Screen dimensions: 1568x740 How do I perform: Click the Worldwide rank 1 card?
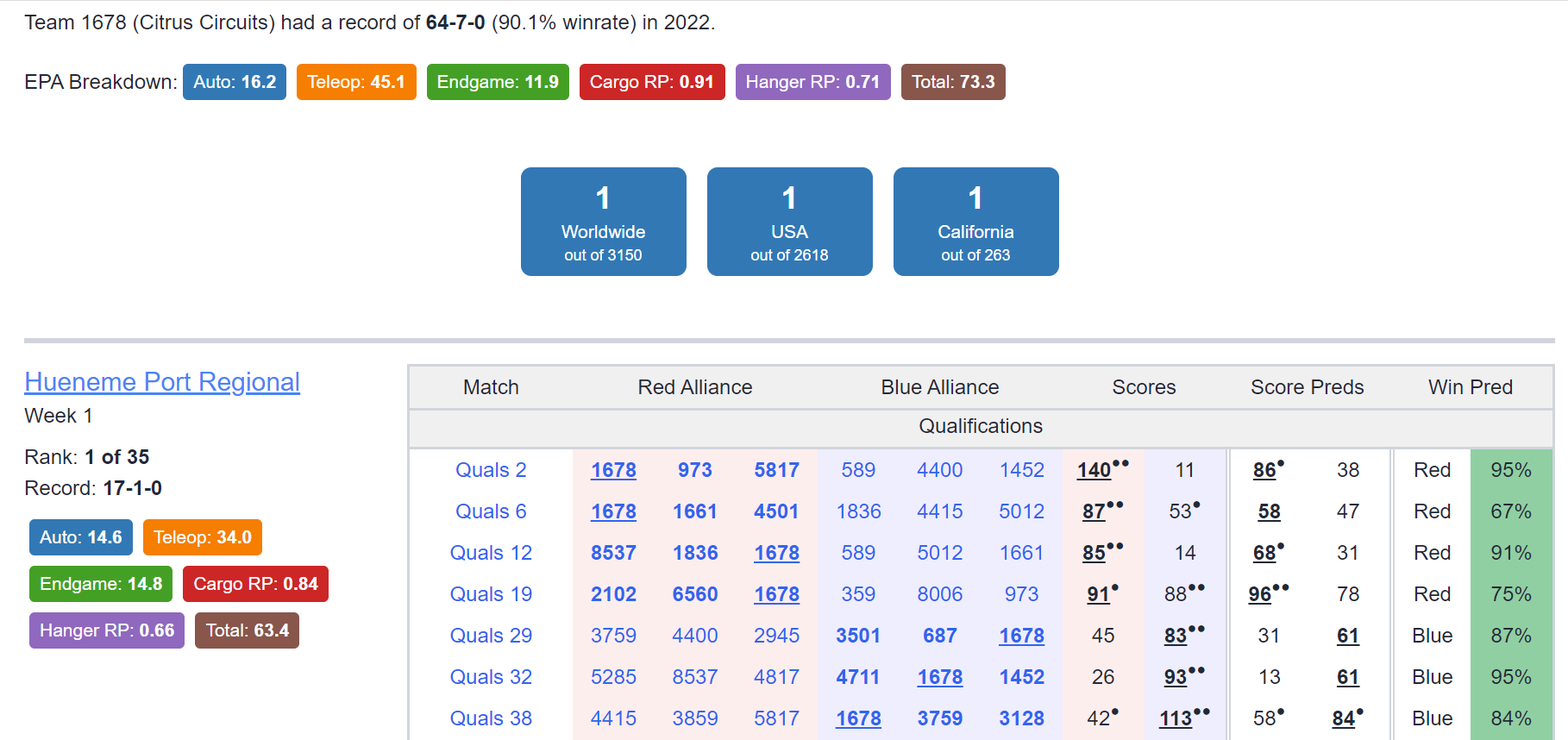pos(604,222)
